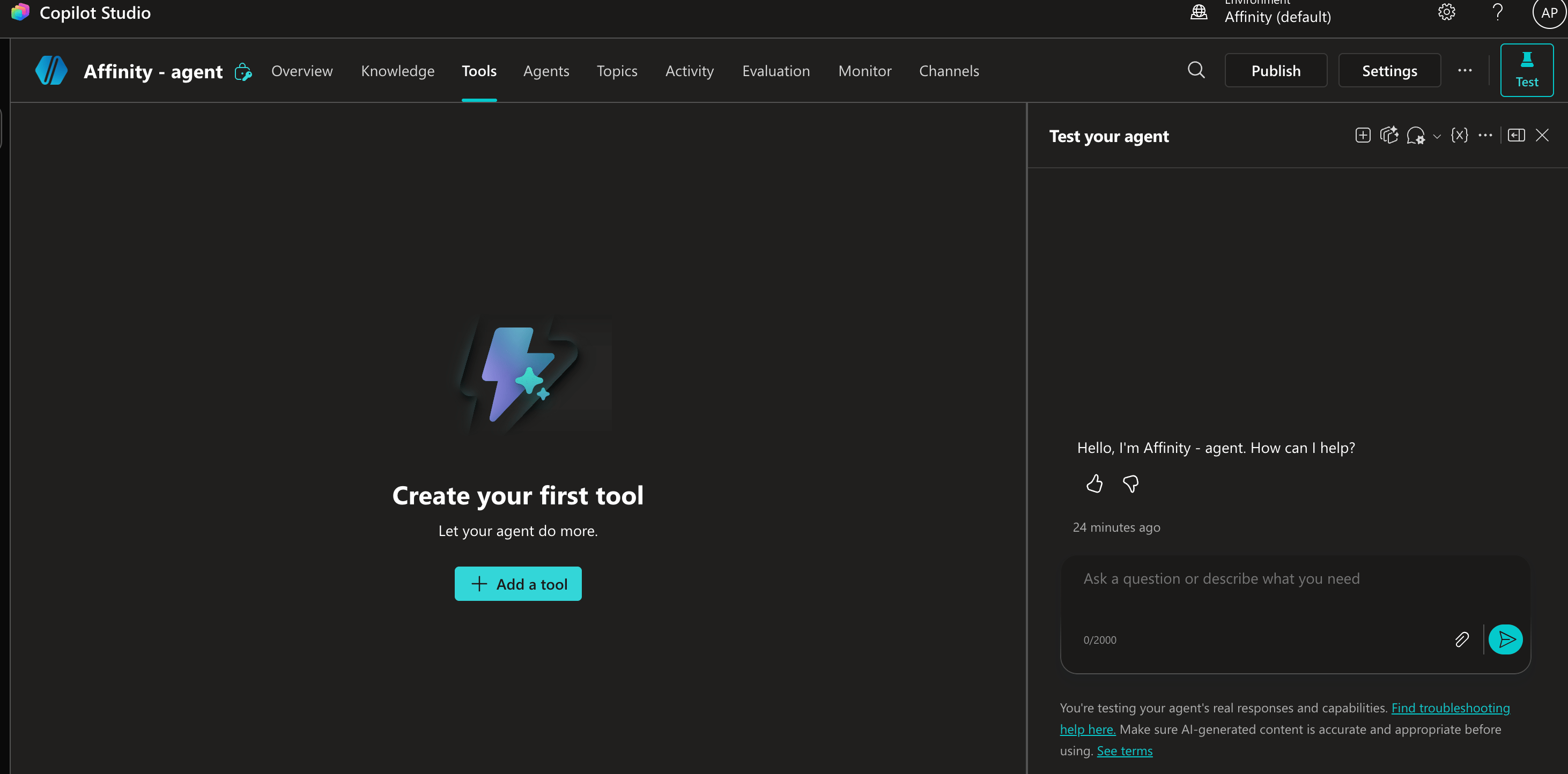Open the more options ellipsis beside Settings

point(1465,70)
